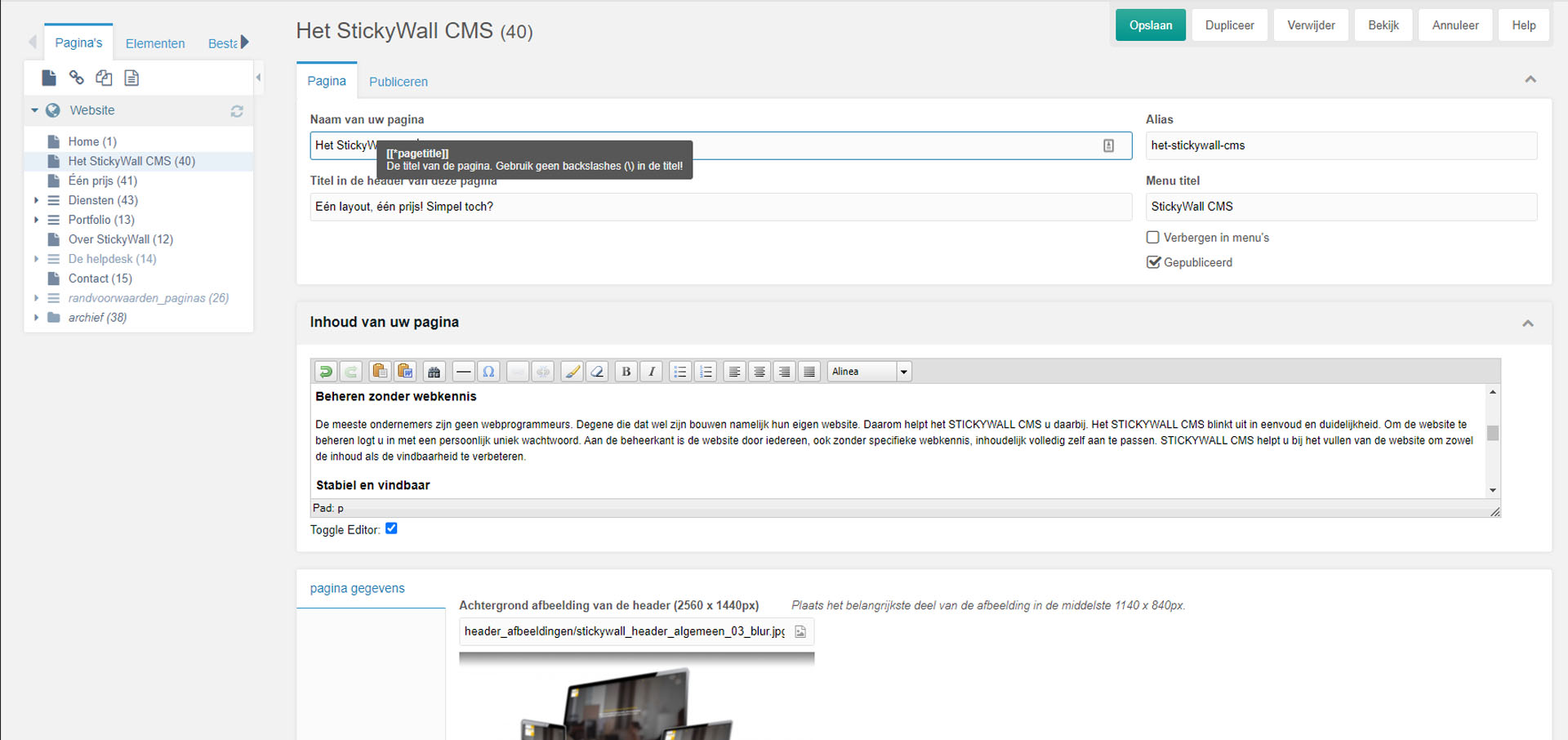Open the Alinea format dropdown
The height and width of the screenshot is (740, 1568).
(x=903, y=372)
